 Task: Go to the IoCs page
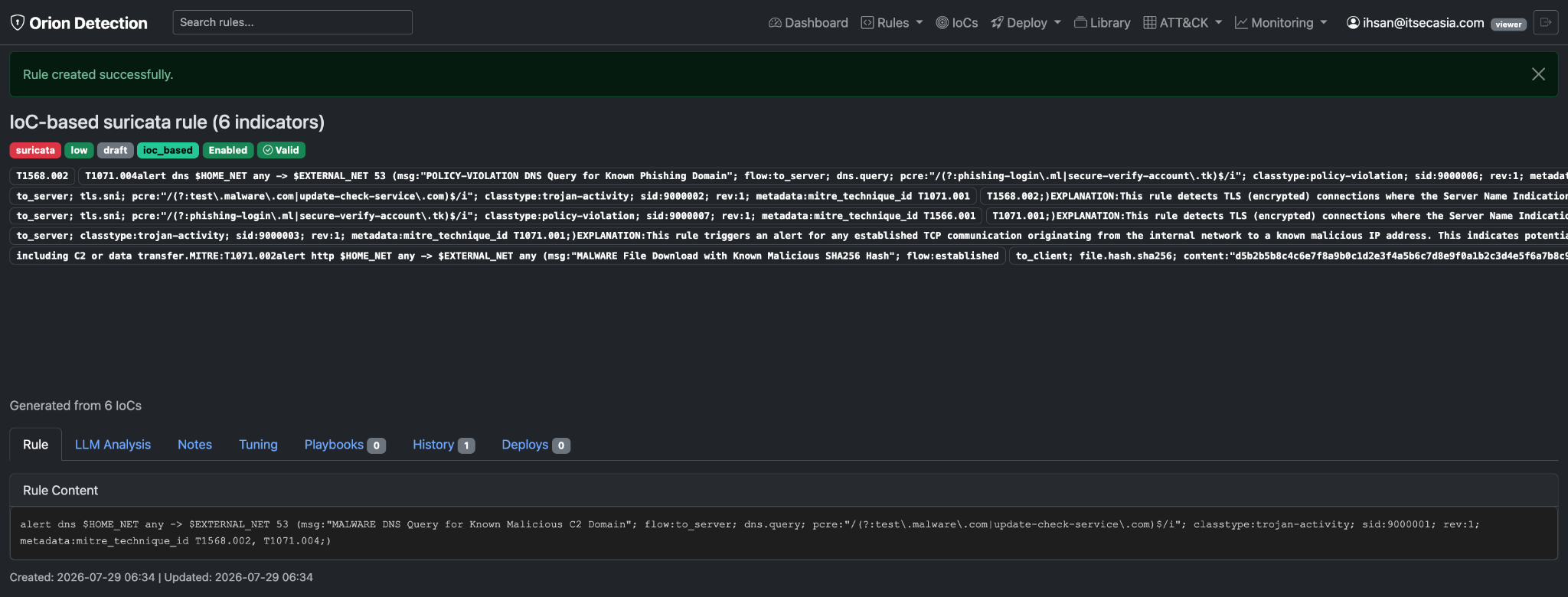pos(957,23)
